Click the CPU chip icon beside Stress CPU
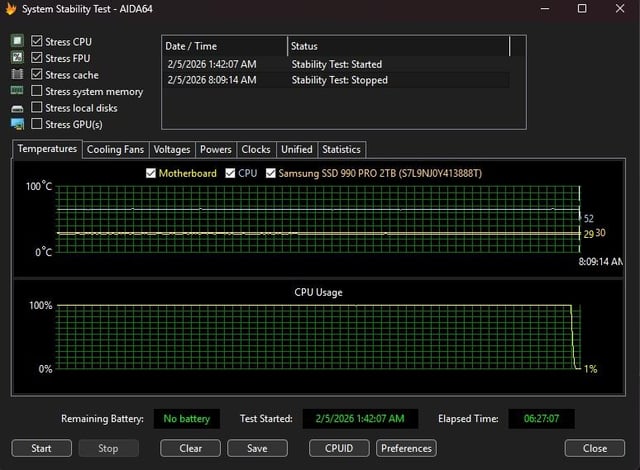Viewport: 640px width, 470px height. [x=17, y=42]
